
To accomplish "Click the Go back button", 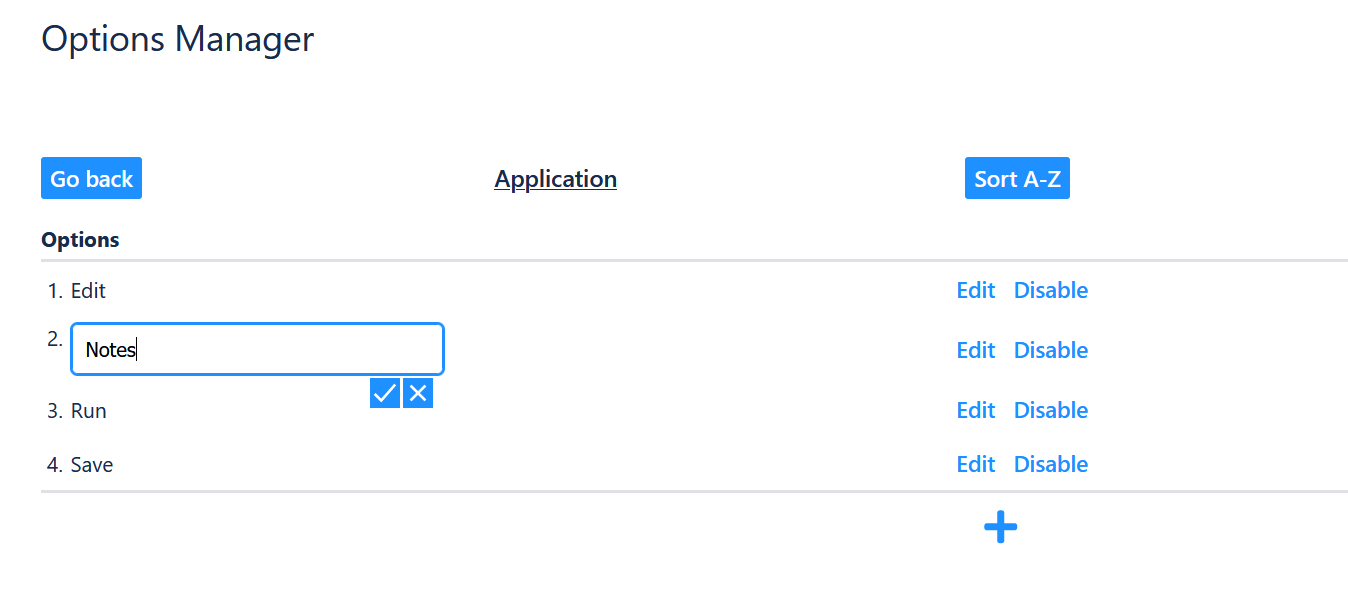I will click(91, 179).
